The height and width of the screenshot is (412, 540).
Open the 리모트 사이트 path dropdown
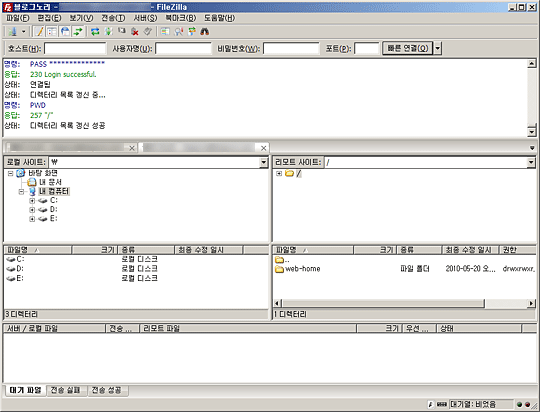pyautogui.click(x=531, y=162)
